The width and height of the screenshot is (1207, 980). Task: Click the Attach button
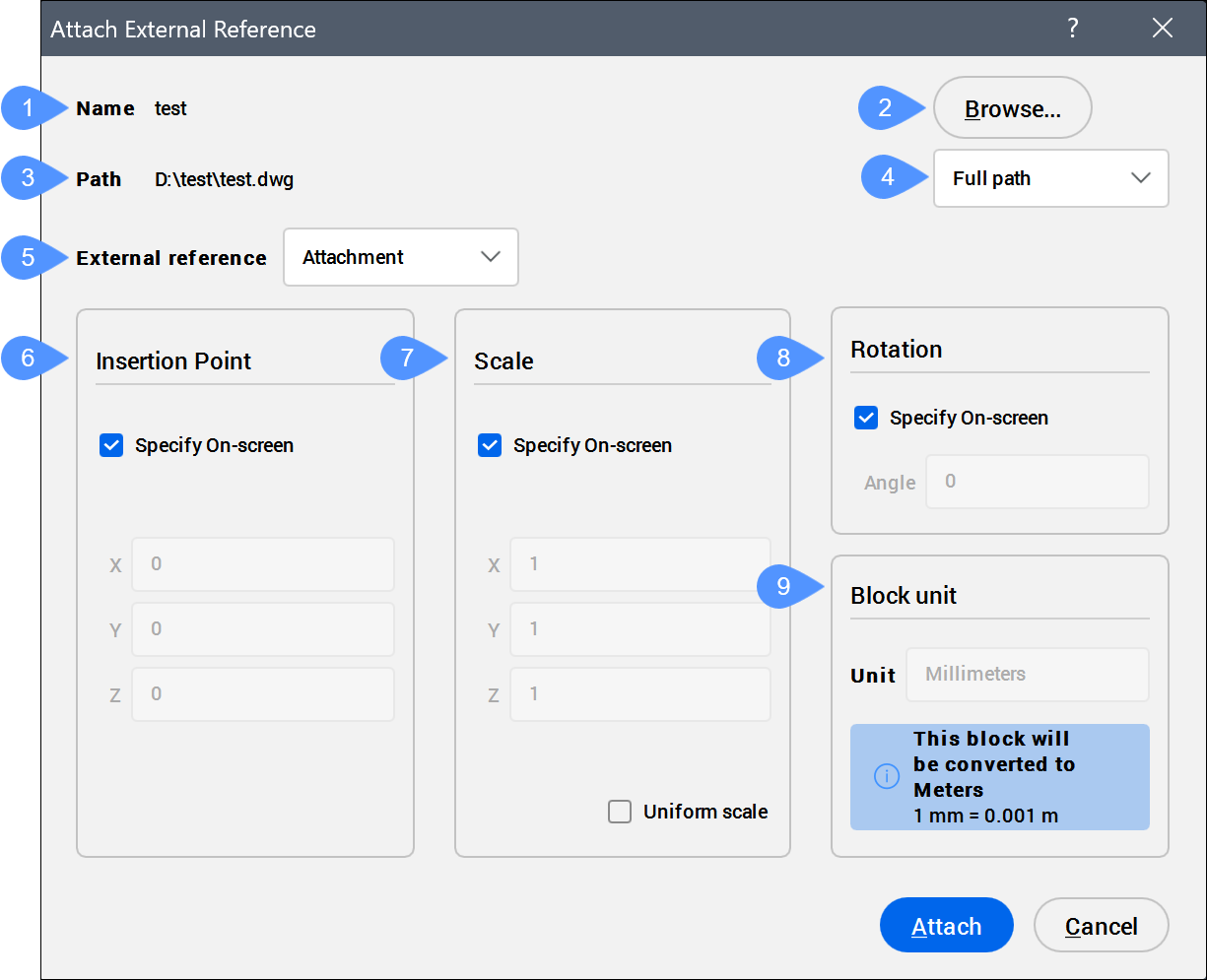946,926
